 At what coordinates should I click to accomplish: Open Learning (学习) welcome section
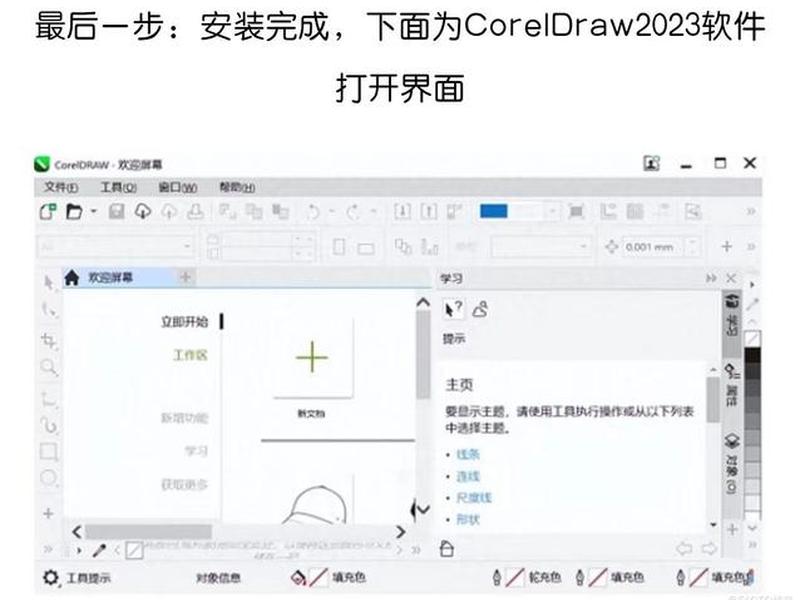[x=196, y=451]
